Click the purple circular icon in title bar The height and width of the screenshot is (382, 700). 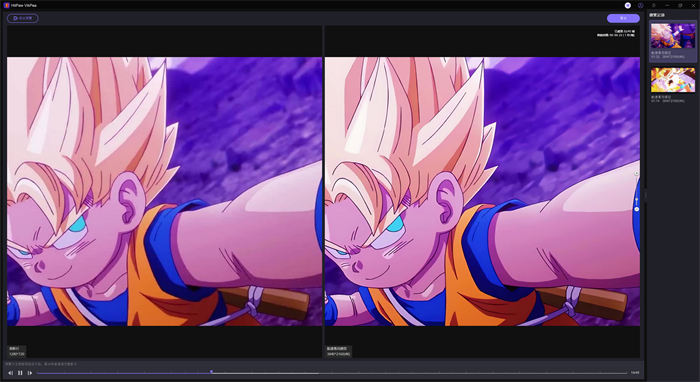641,5
